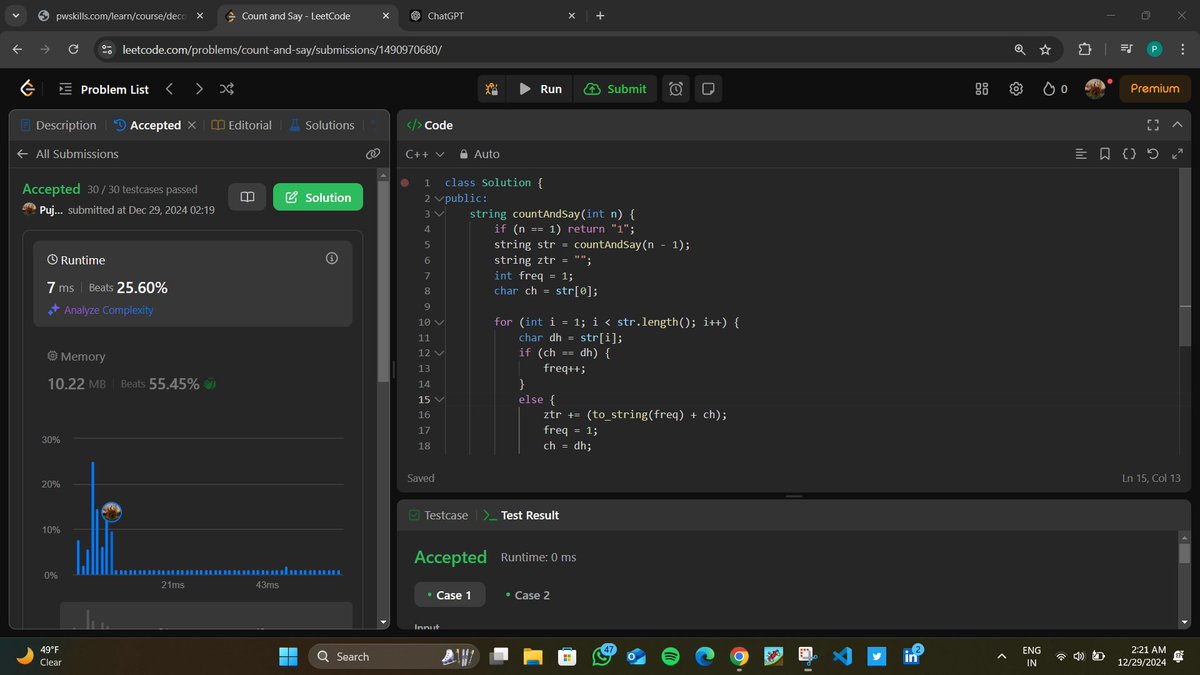Image resolution: width=1200 pixels, height=675 pixels.
Task: Toggle Auto lock mode
Action: click(479, 154)
